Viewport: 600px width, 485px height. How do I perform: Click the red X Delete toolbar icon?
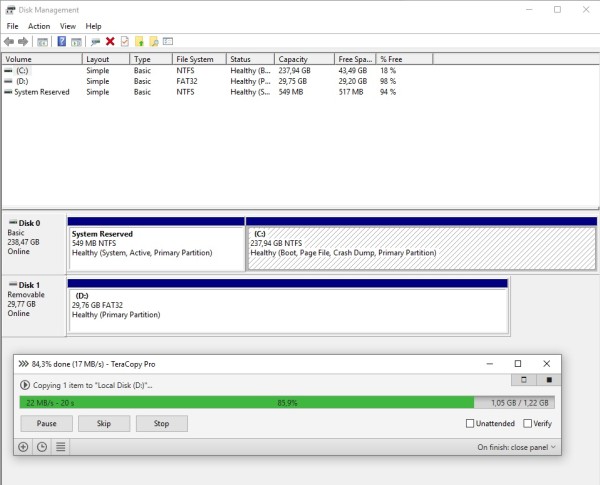coord(110,41)
